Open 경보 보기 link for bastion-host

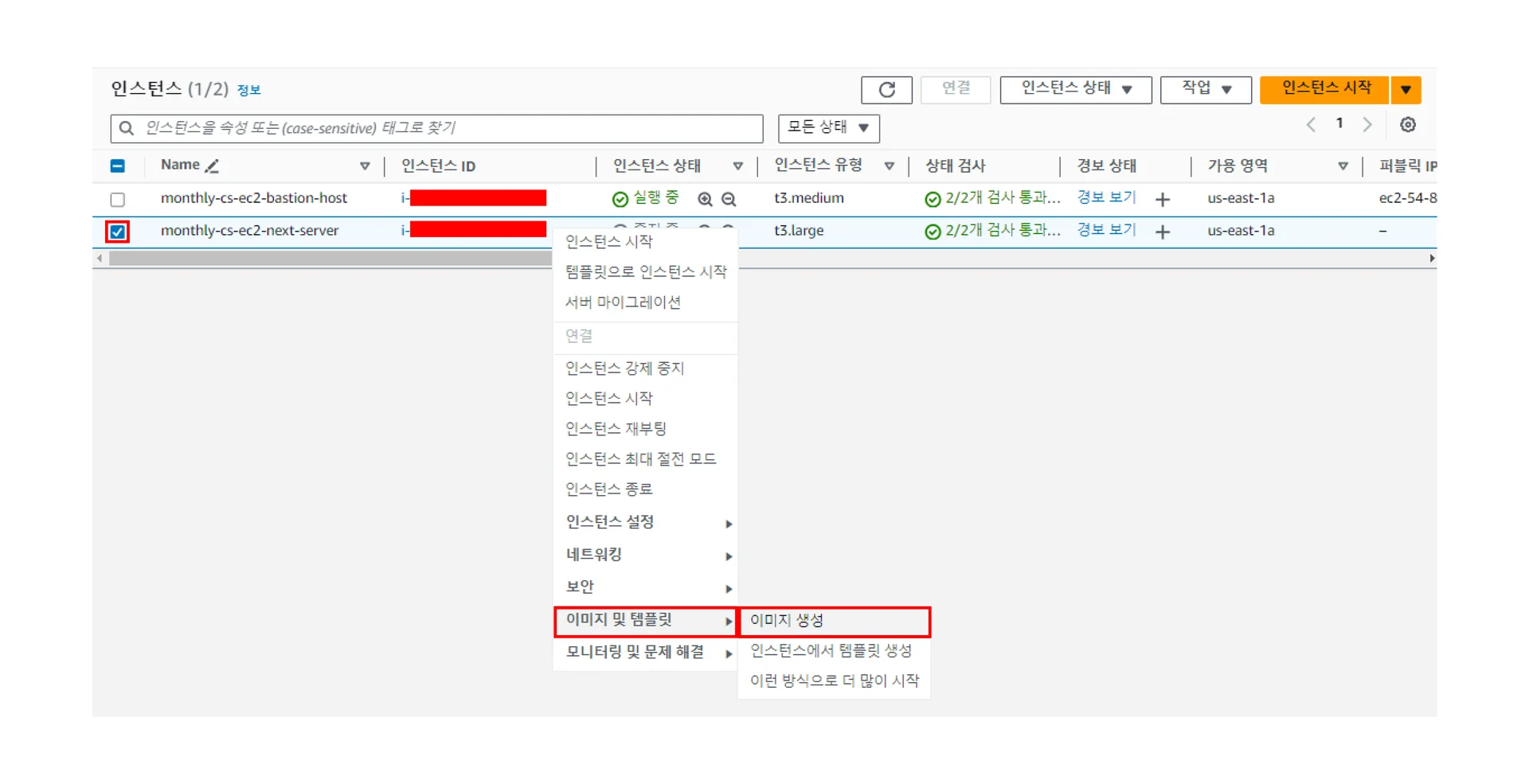(1106, 197)
